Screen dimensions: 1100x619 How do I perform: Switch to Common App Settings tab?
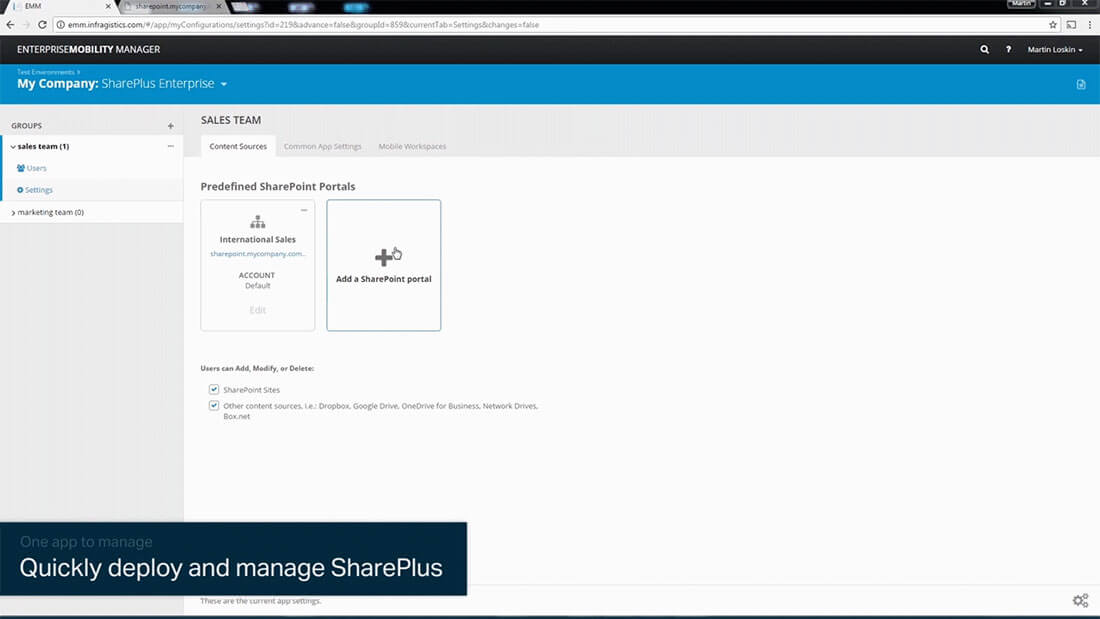point(322,147)
